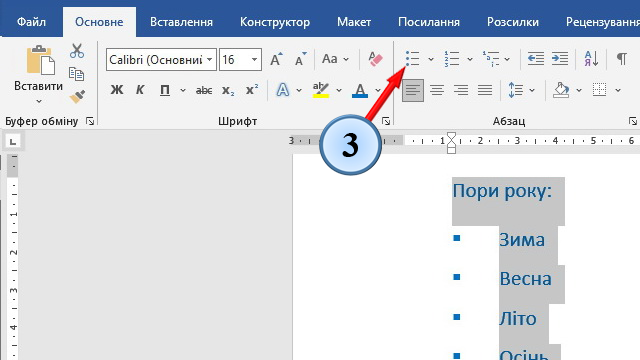This screenshot has height=360, width=640.
Task: Switch to the Основне tab
Action: pos(99,22)
